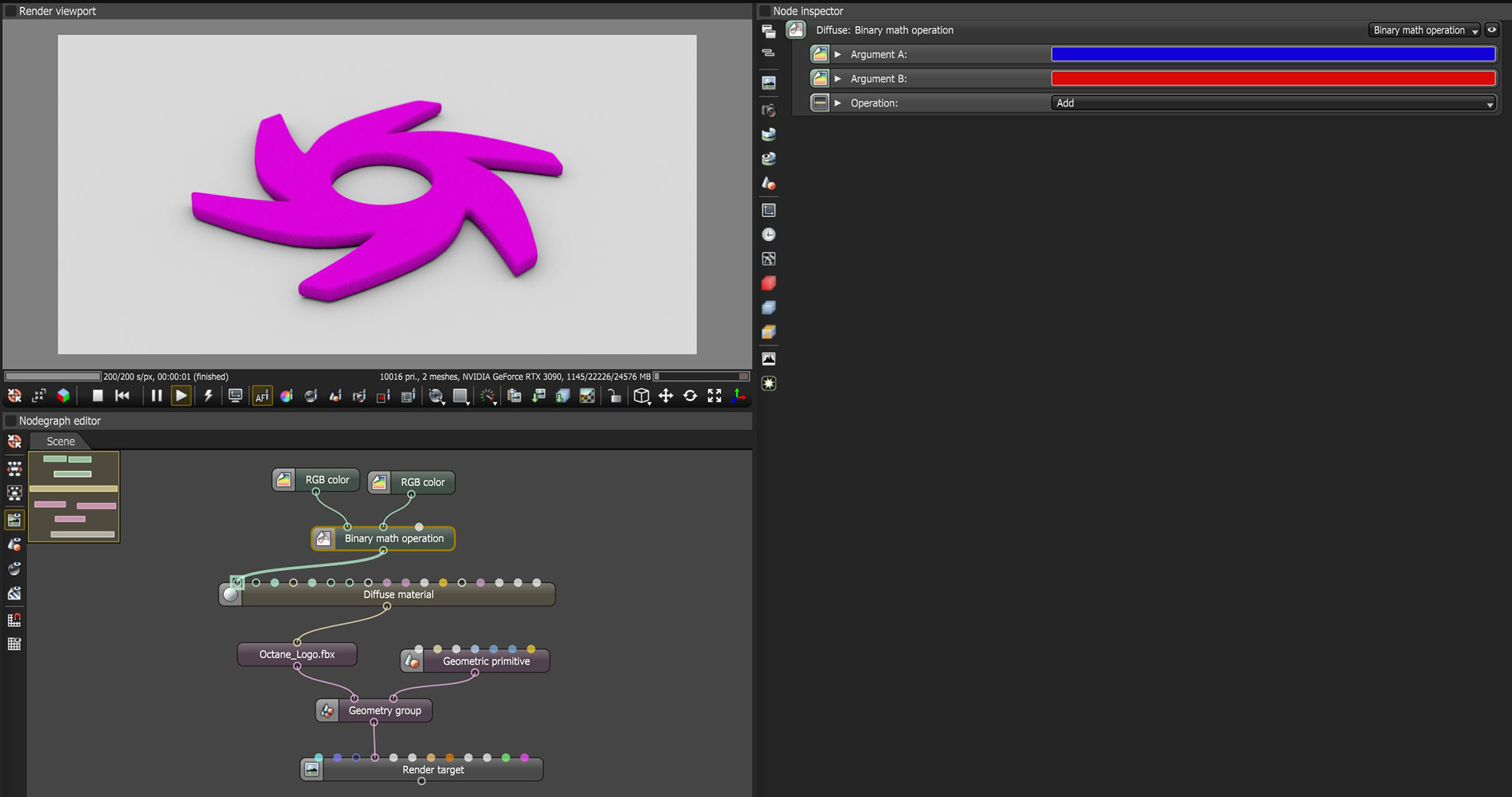This screenshot has width=1512, height=797.
Task: Click the red Argument B color swatch
Action: (x=1273, y=78)
